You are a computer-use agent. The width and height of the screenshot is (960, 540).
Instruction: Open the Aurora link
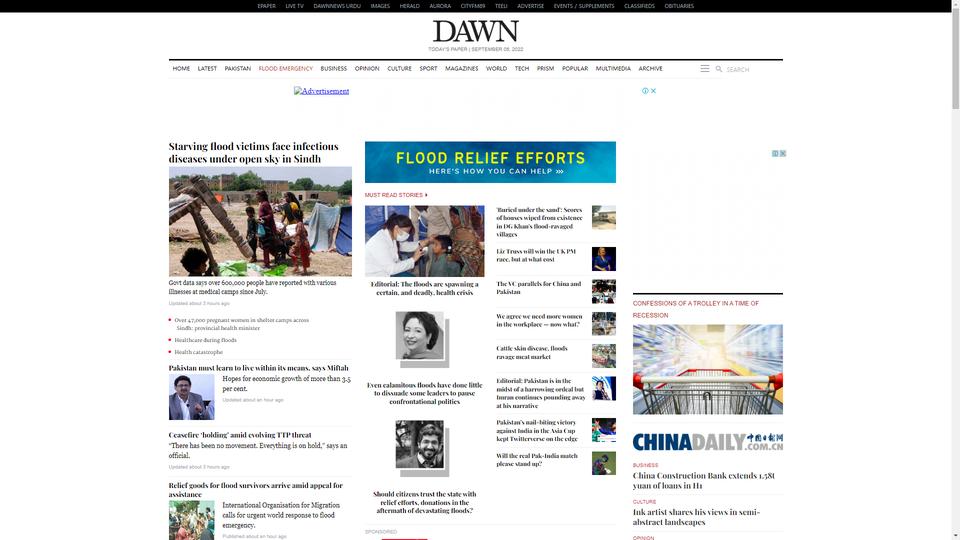point(440,6)
